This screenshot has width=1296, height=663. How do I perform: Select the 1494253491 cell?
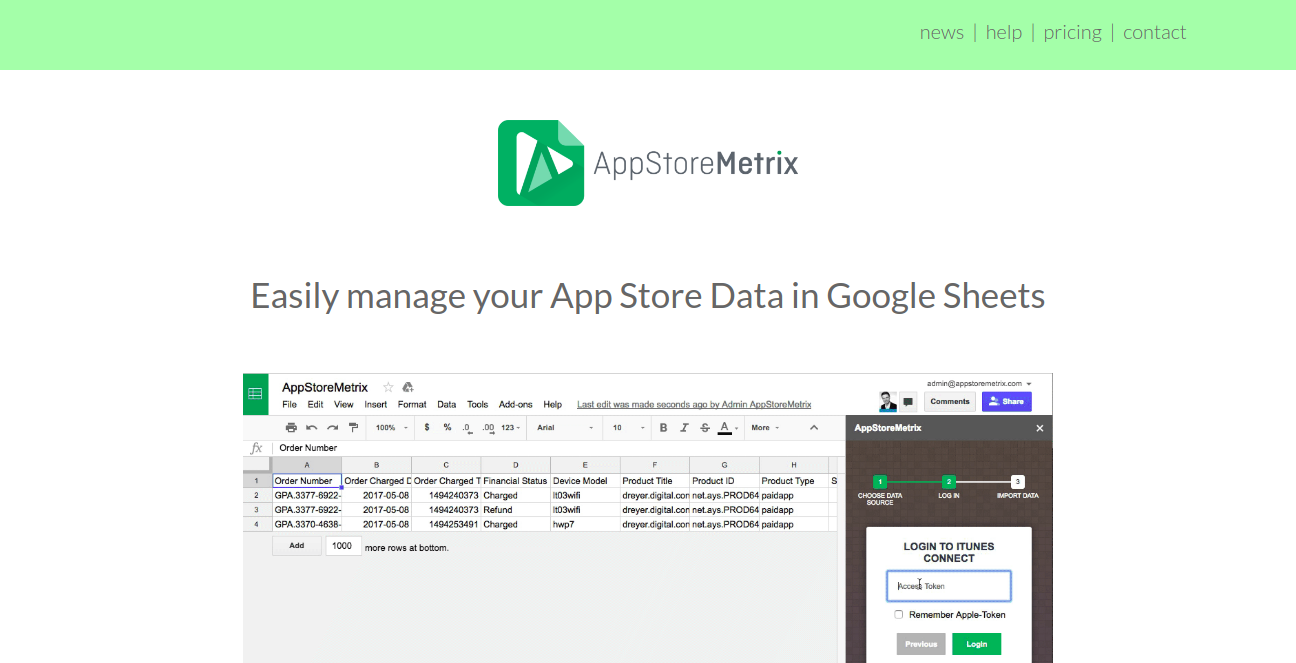pos(446,524)
